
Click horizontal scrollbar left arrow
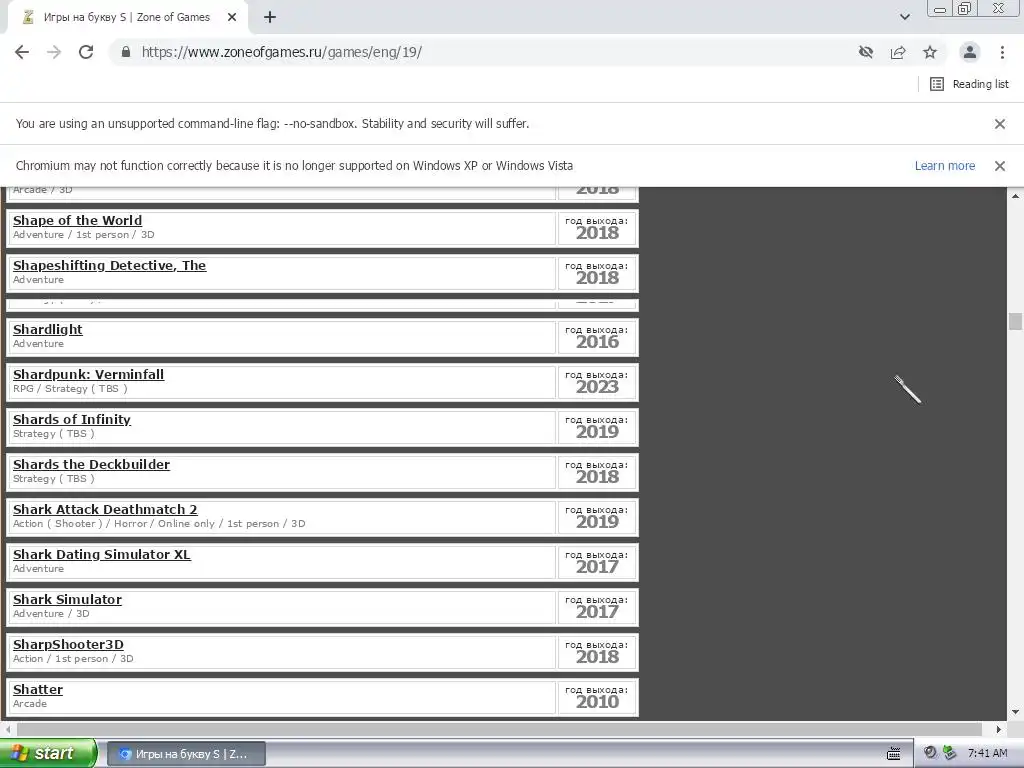(x=8, y=729)
